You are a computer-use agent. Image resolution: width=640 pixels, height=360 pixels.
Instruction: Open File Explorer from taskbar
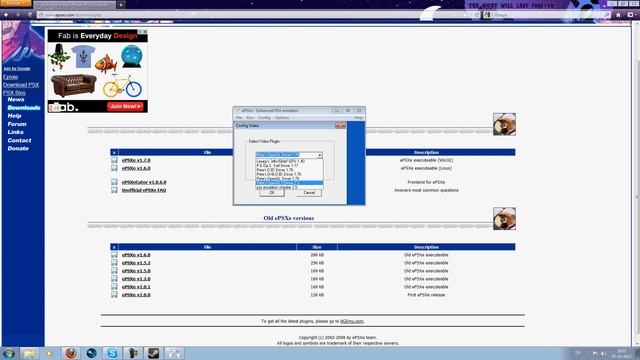click(x=29, y=353)
